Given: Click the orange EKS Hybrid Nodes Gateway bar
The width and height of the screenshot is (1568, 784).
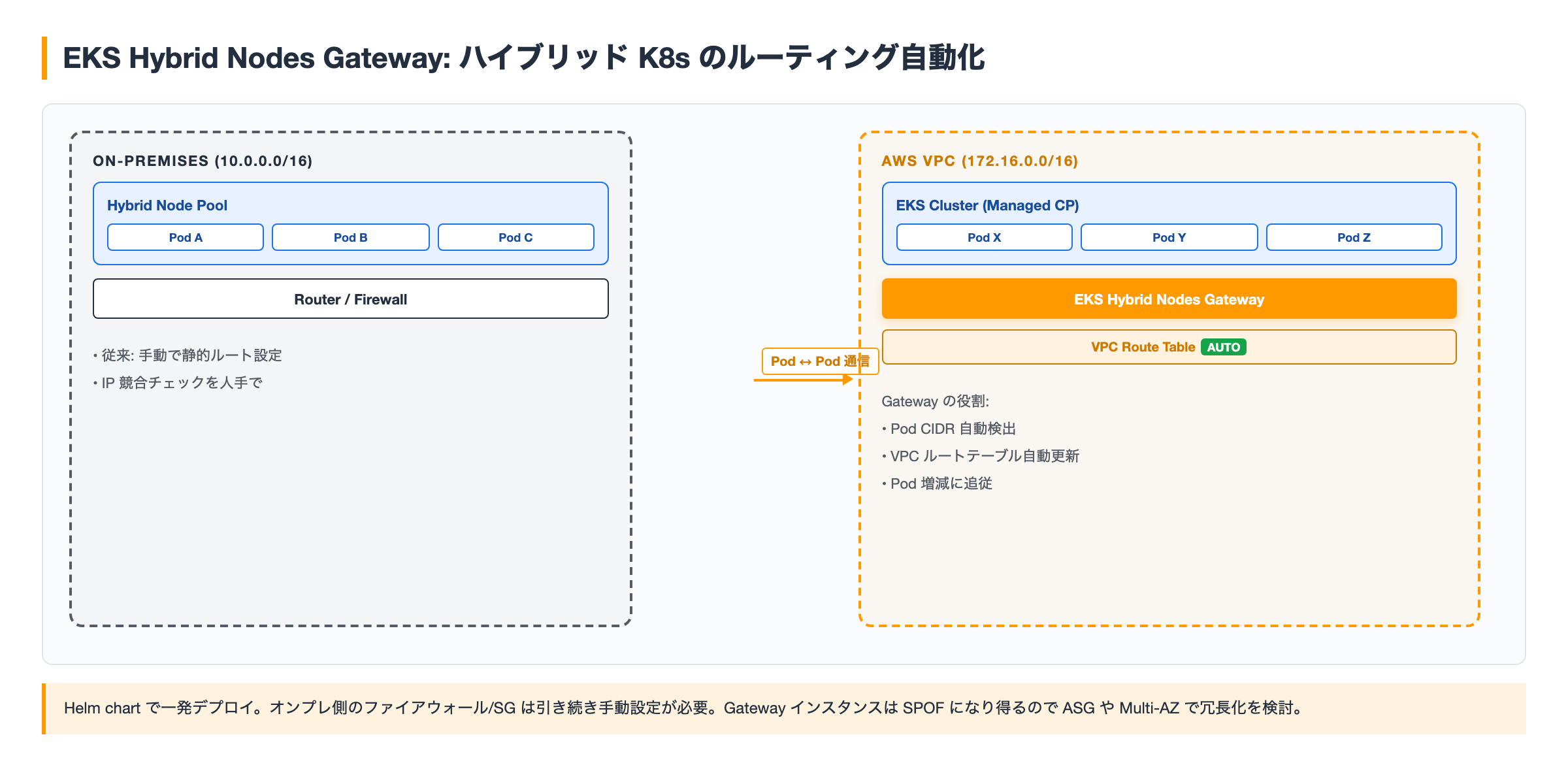Looking at the screenshot, I should point(1169,299).
